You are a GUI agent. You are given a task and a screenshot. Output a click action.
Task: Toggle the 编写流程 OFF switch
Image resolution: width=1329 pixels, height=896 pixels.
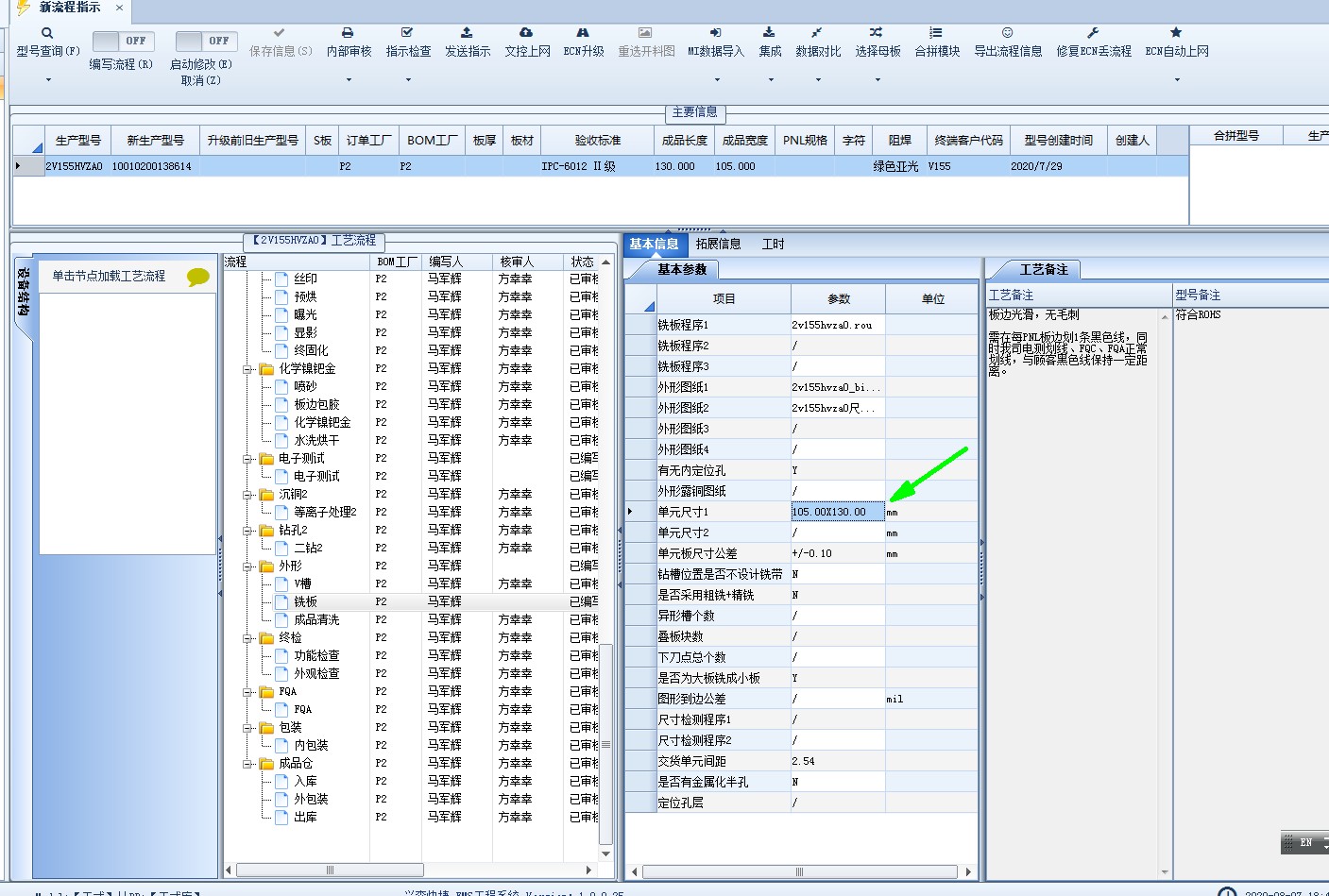click(123, 41)
